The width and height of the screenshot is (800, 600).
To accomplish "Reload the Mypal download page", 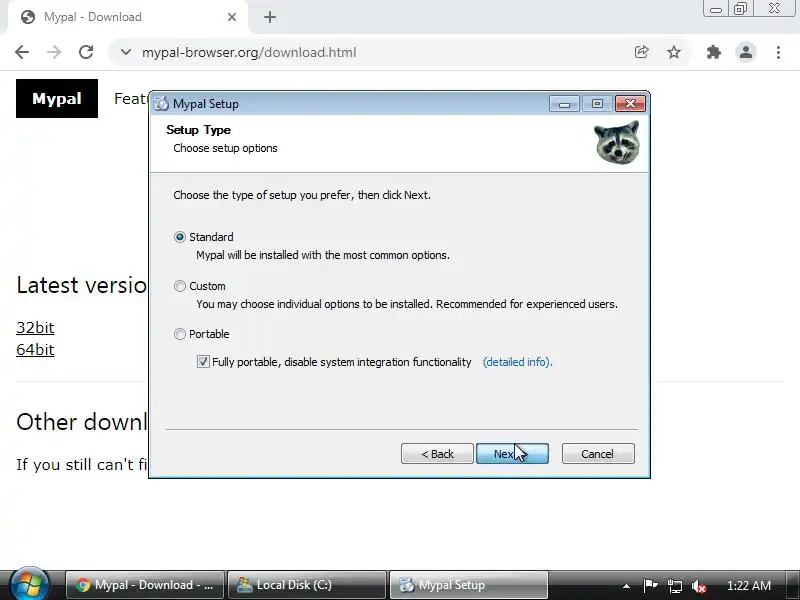I will point(86,52).
